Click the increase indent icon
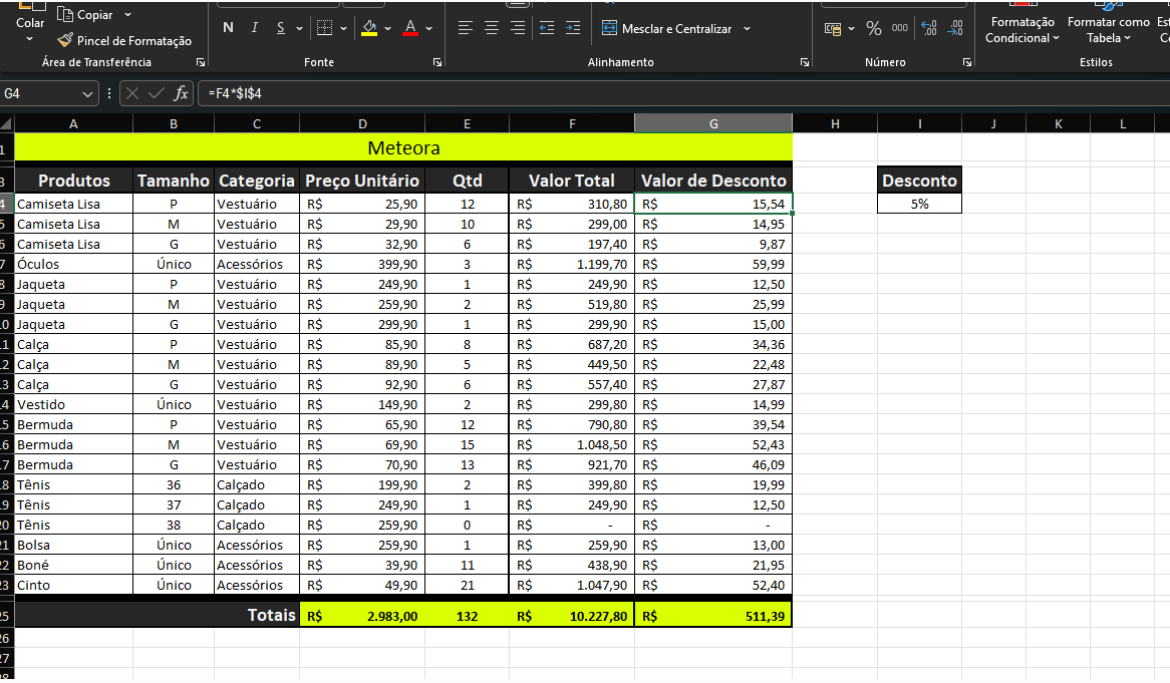Image resolution: width=1170 pixels, height=683 pixels. point(572,28)
